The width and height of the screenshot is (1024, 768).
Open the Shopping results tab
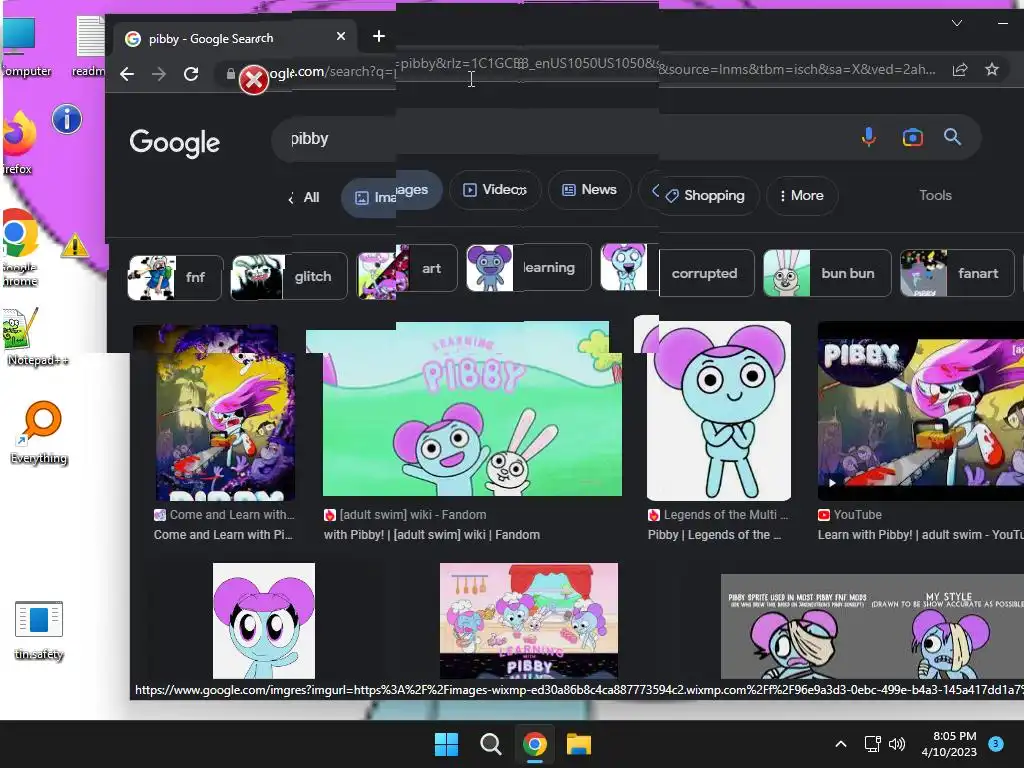tap(706, 195)
